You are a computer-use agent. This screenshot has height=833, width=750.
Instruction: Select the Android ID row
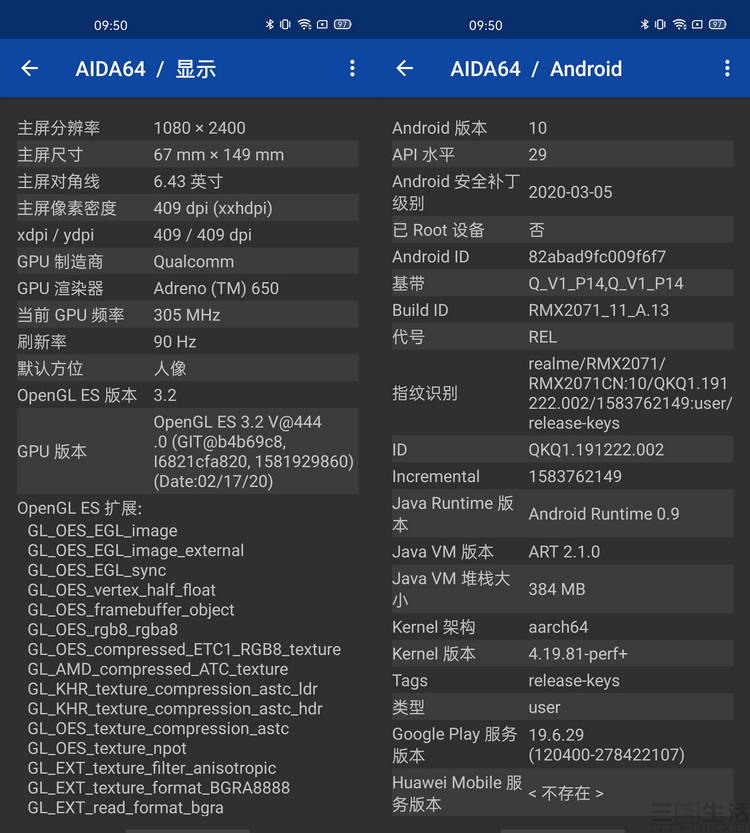(x=562, y=257)
